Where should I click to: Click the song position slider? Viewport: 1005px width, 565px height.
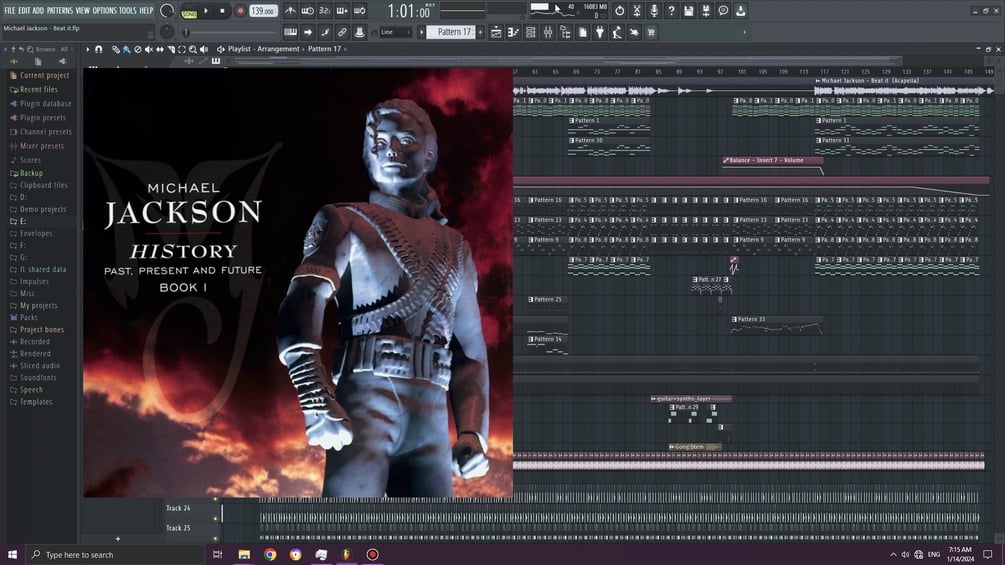[x=231, y=32]
